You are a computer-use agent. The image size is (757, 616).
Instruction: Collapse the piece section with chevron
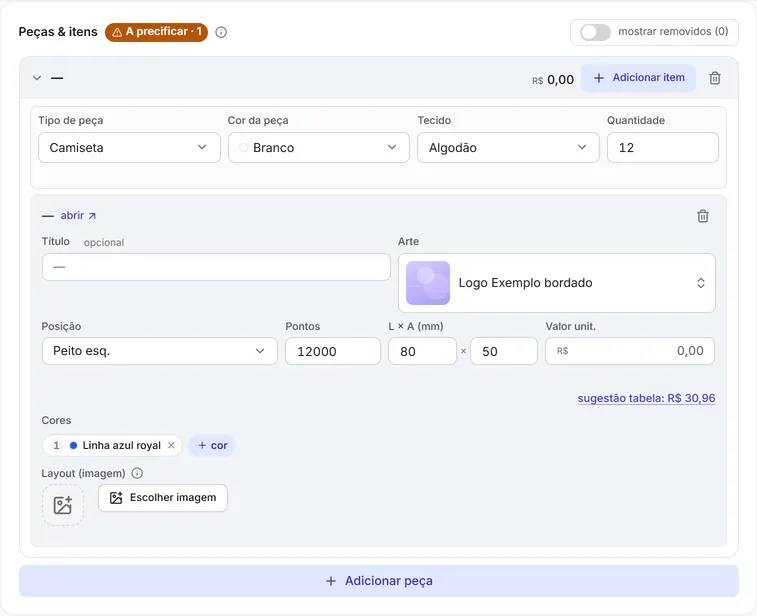point(37,78)
